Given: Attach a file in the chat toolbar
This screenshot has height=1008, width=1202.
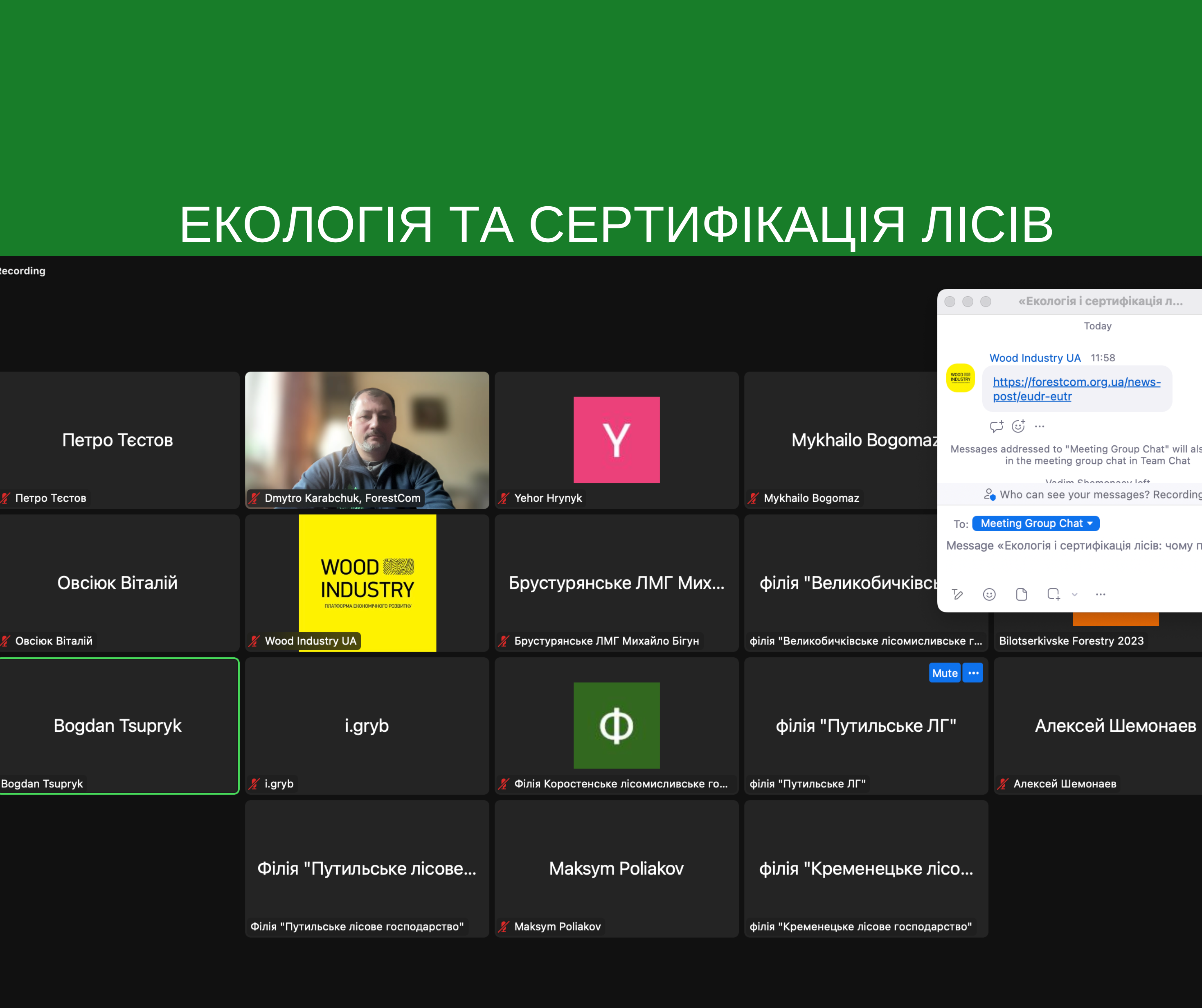Looking at the screenshot, I should coord(1021,595).
